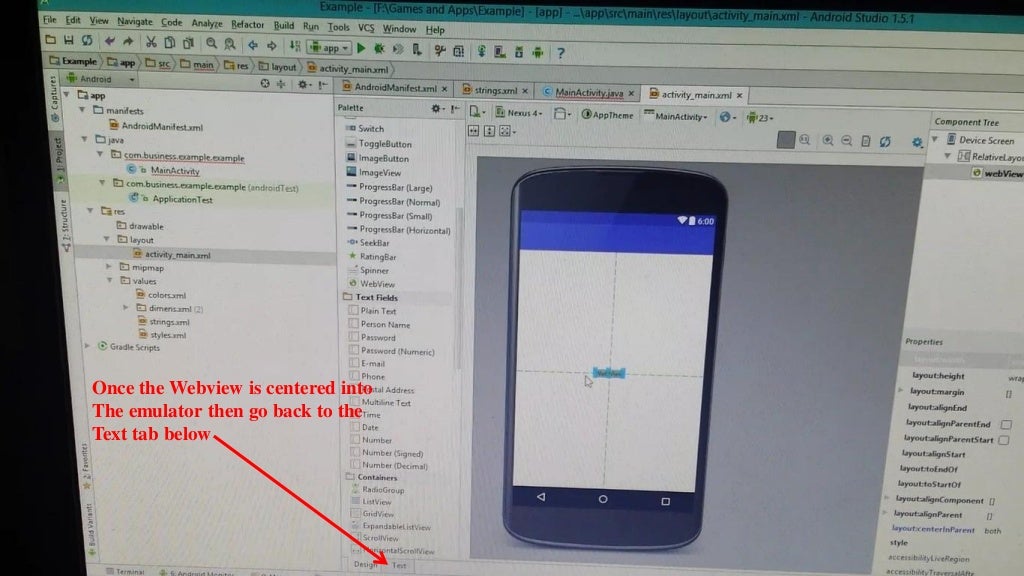
Task: Click the Synchronize refresh icon
Action: tap(87, 40)
